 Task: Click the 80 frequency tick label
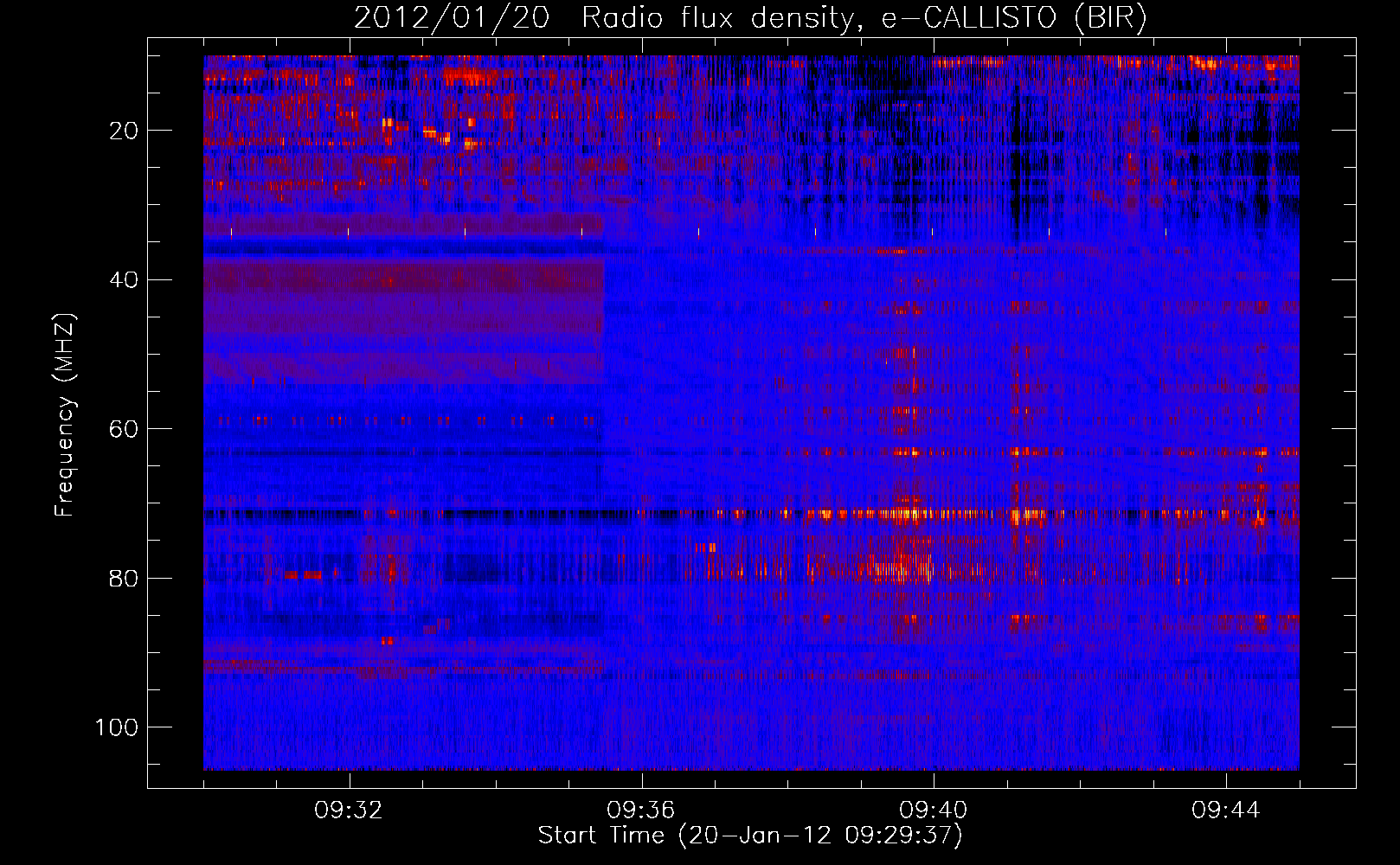[124, 578]
